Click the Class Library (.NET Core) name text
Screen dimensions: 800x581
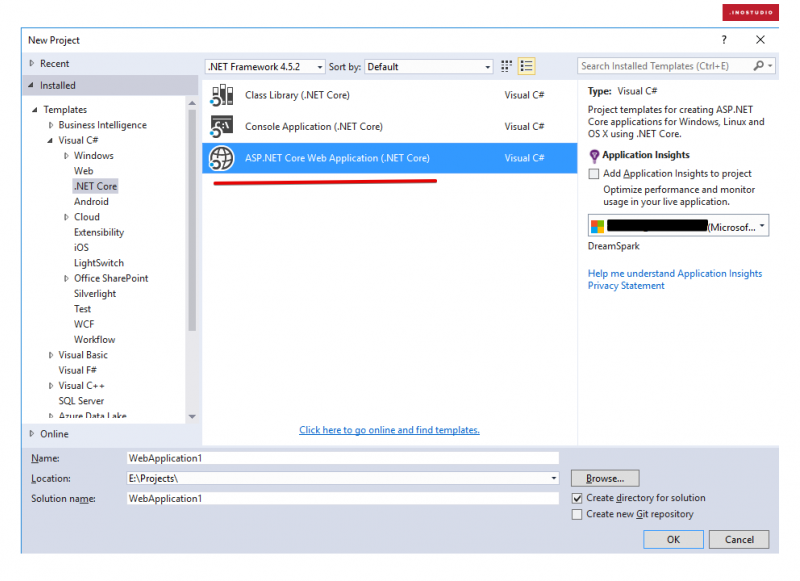297,95
